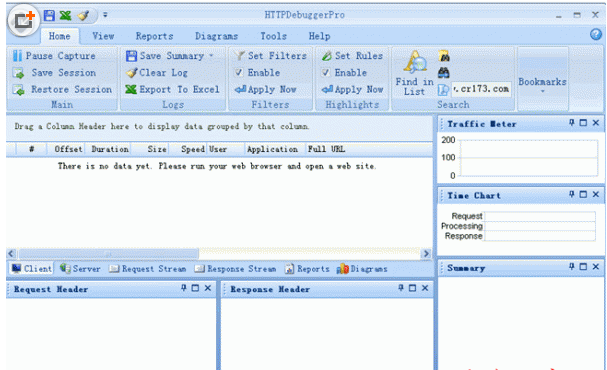Click the broom clear icon in quick access toolbar
The width and height of the screenshot is (607, 370).
[83, 15]
